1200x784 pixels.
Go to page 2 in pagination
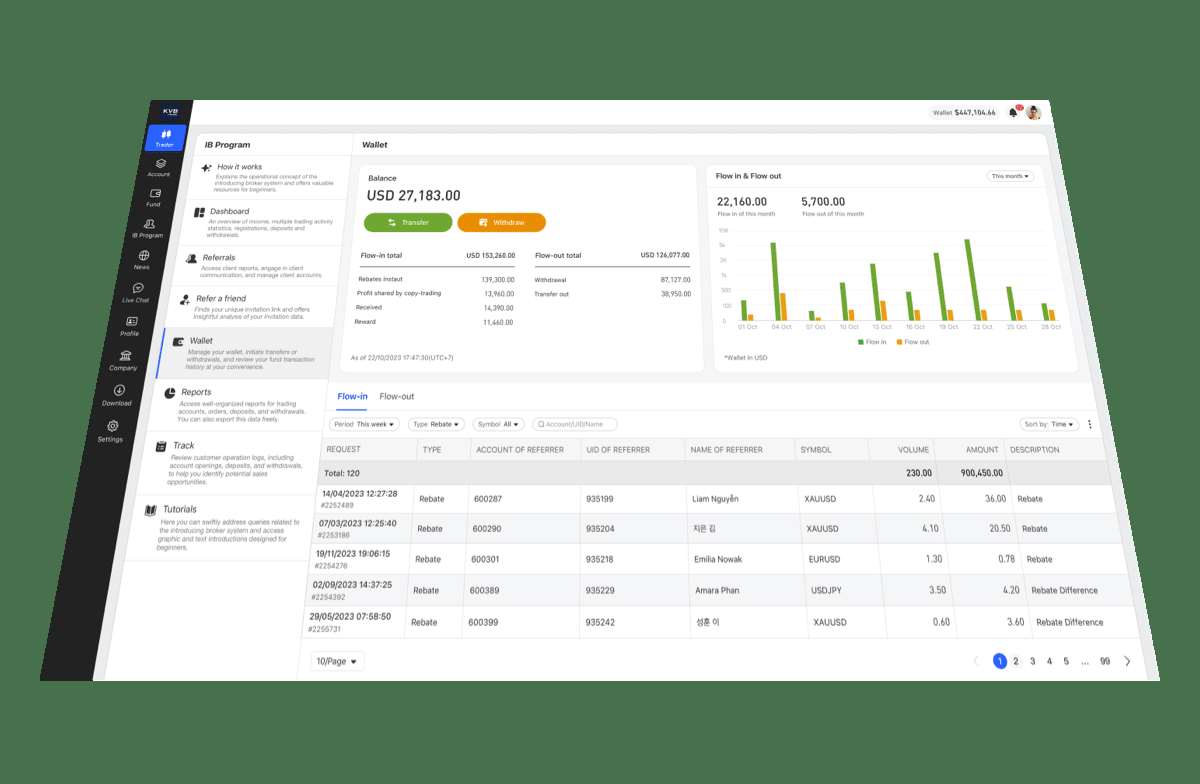pos(1016,661)
